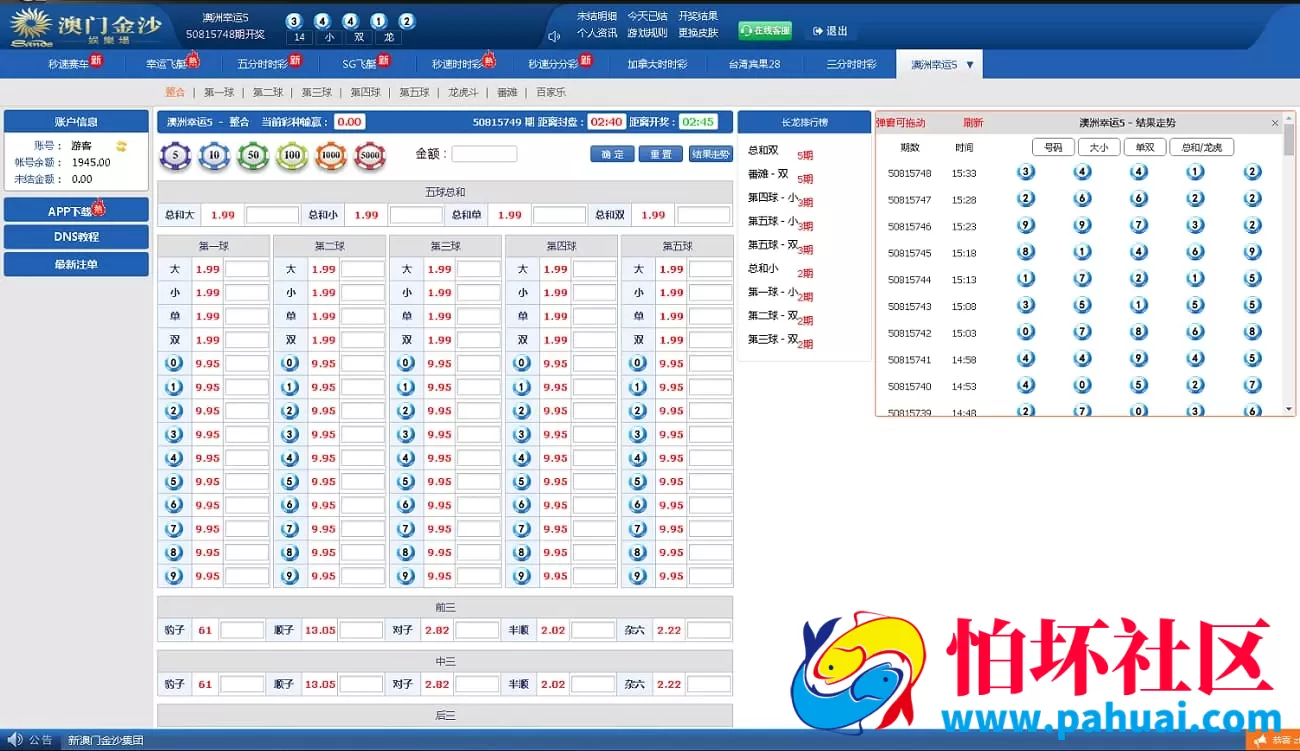The width and height of the screenshot is (1300, 751).
Task: Select the 10 betting chip
Action: pos(213,156)
